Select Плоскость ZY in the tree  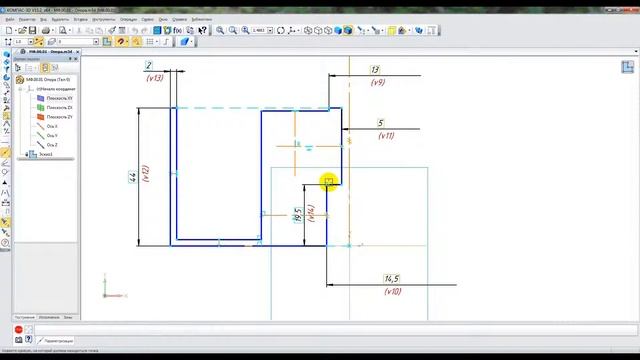click(x=59, y=117)
